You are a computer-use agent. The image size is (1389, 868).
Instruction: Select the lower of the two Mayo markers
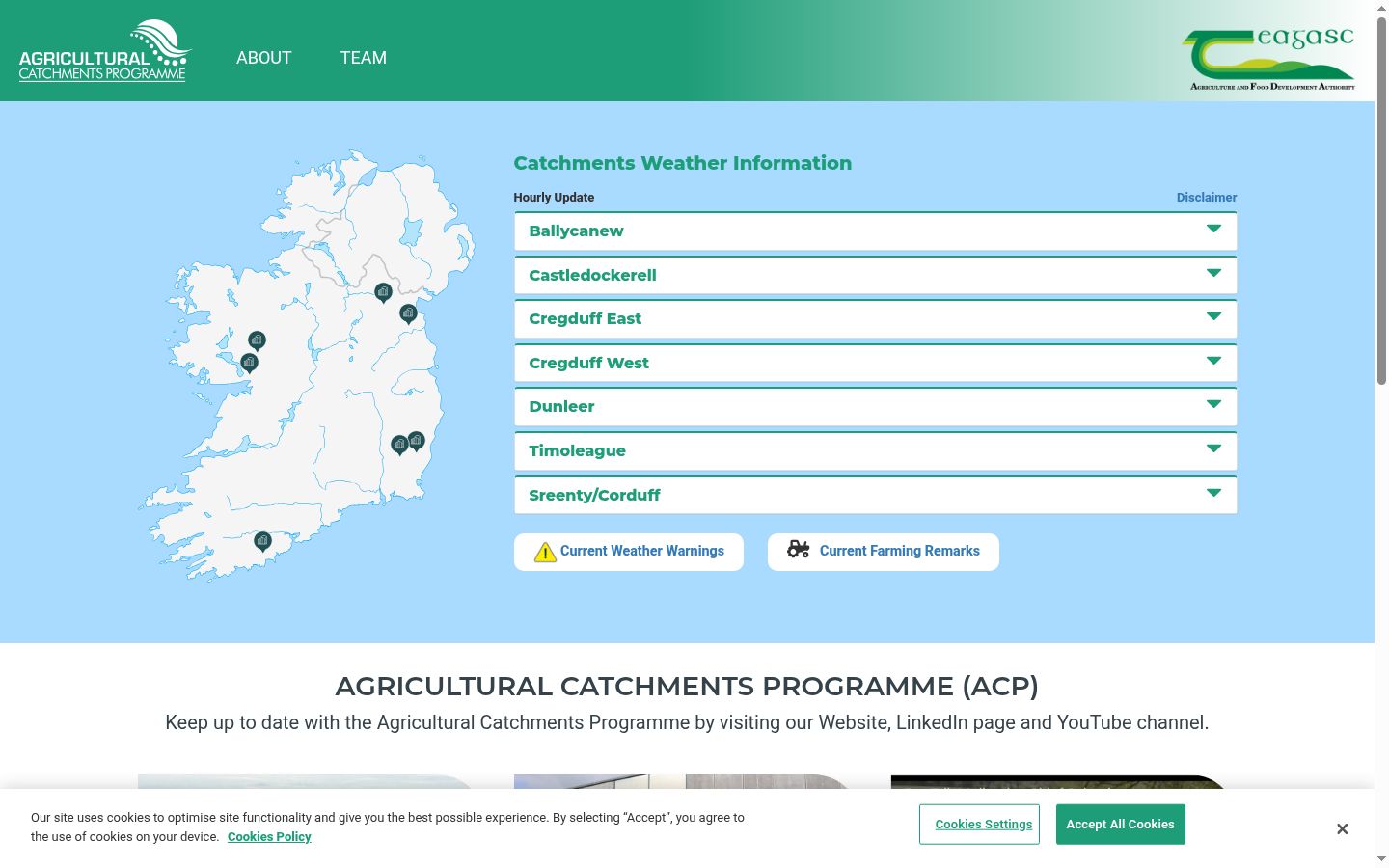[x=249, y=363]
